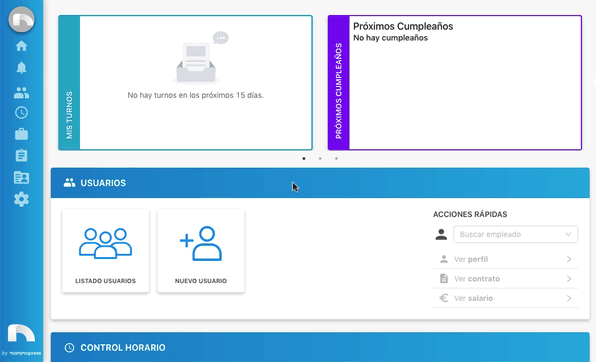Click the clock icon in Control Horario header
Viewport: 596px width, 362px height.
[x=69, y=347]
